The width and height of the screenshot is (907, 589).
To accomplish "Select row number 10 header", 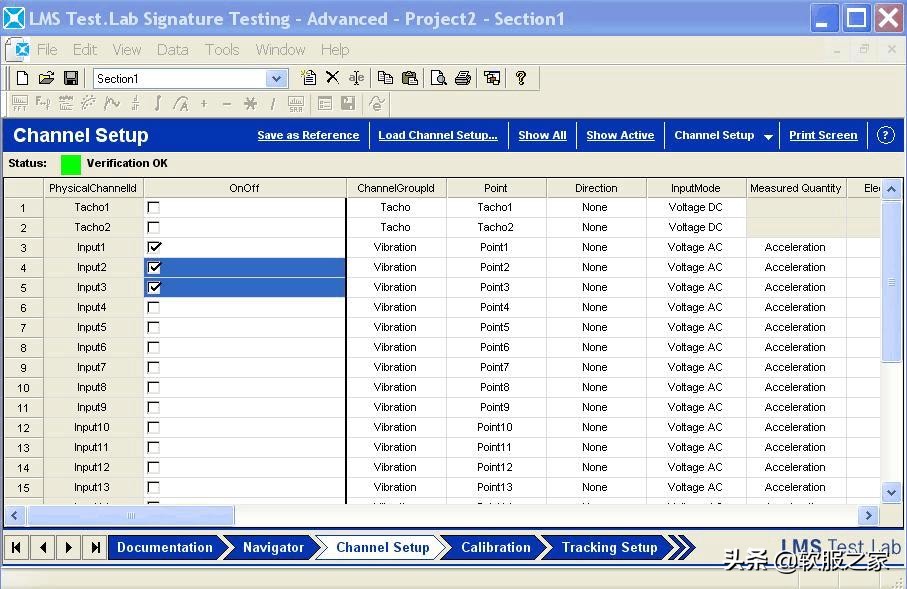I will (x=23, y=388).
